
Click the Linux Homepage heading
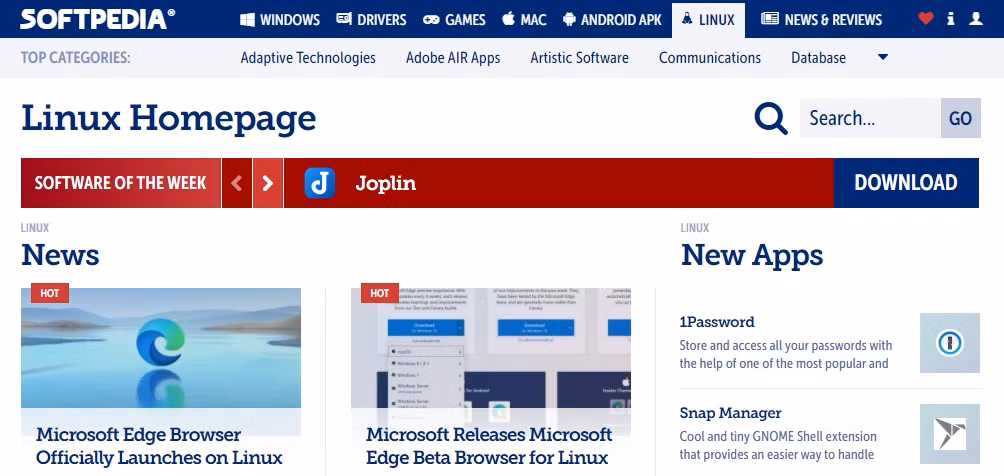[x=169, y=118]
